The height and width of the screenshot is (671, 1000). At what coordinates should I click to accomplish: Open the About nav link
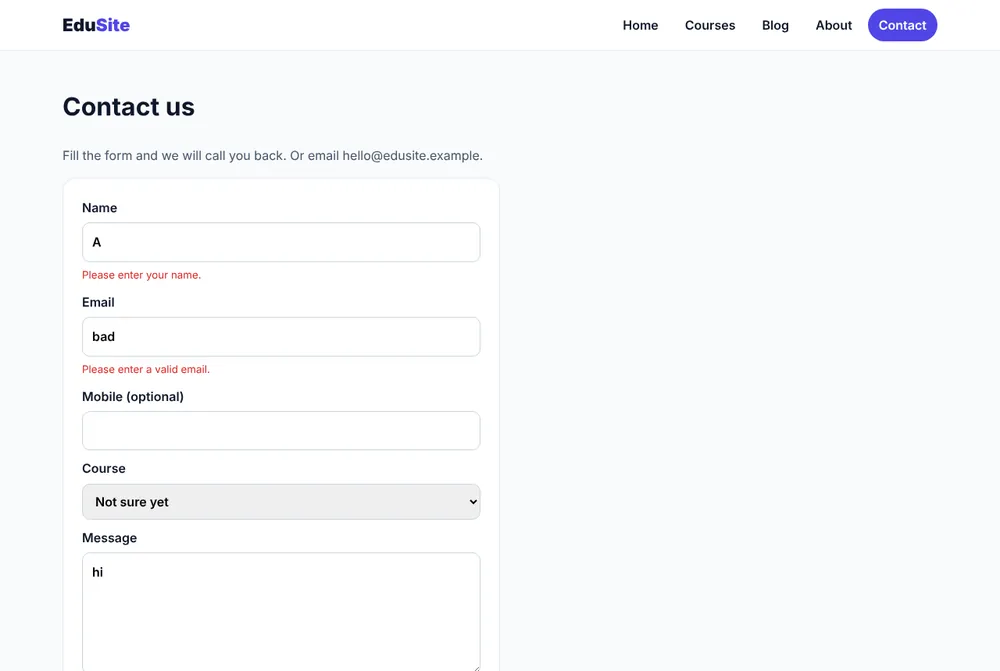(x=833, y=25)
